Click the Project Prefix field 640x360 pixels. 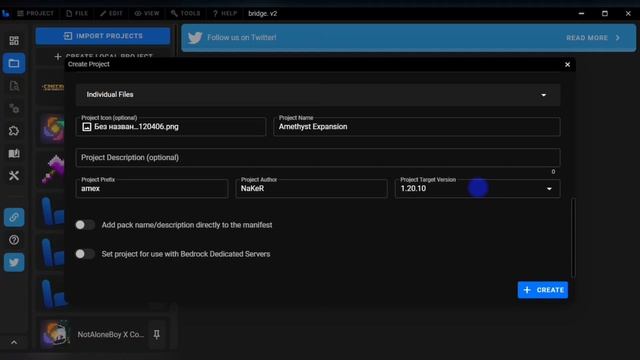152,189
